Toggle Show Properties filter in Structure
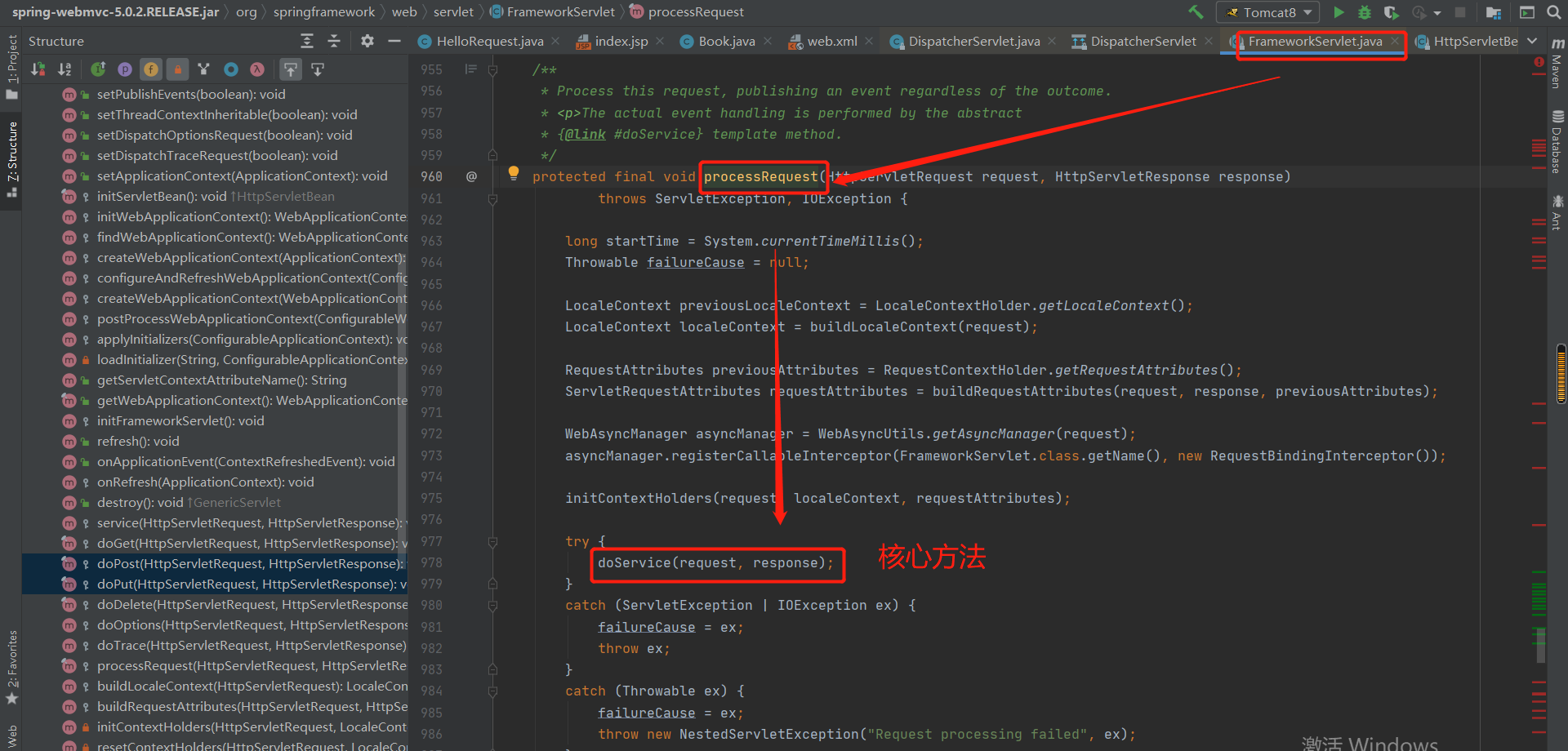1568x751 pixels. [x=125, y=69]
